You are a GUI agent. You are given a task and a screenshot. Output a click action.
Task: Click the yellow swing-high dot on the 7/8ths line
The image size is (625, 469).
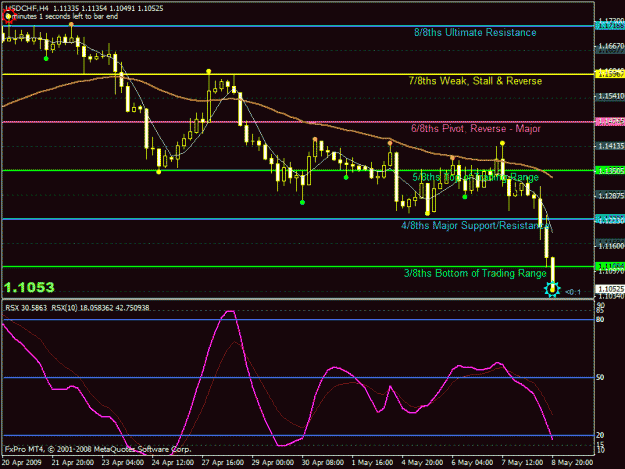click(x=208, y=71)
